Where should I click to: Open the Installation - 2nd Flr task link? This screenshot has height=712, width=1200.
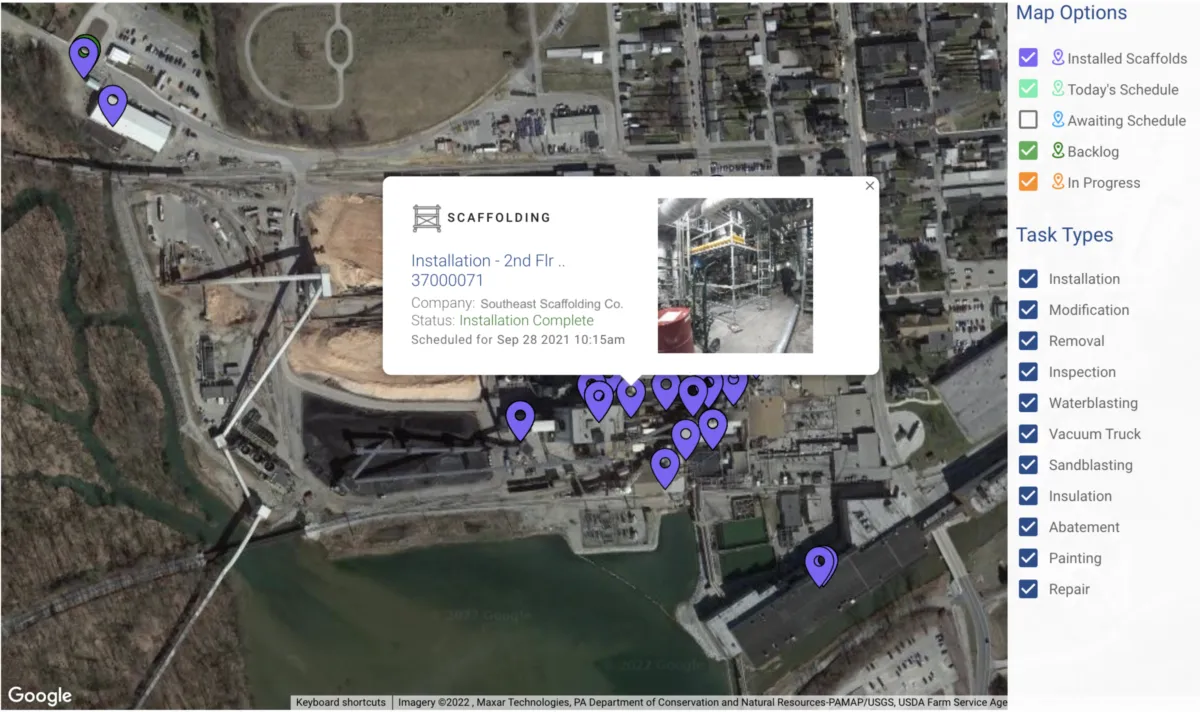[488, 270]
